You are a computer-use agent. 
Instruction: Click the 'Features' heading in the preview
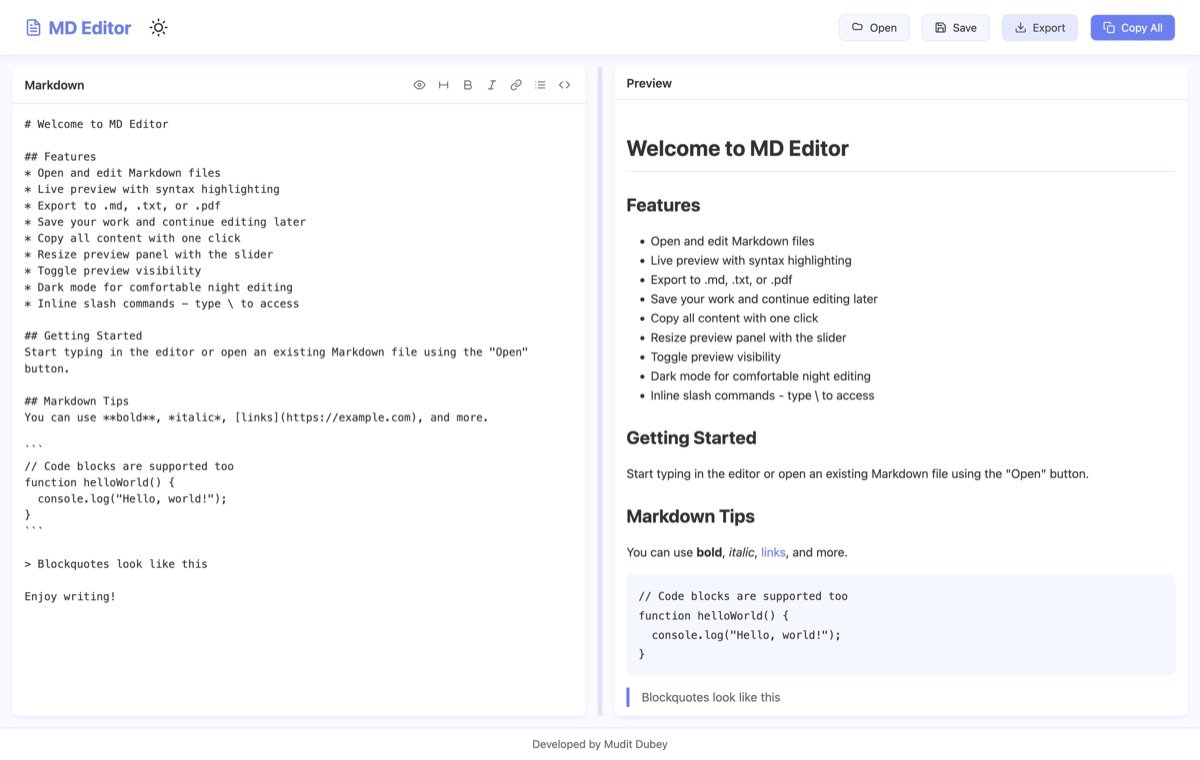click(663, 206)
